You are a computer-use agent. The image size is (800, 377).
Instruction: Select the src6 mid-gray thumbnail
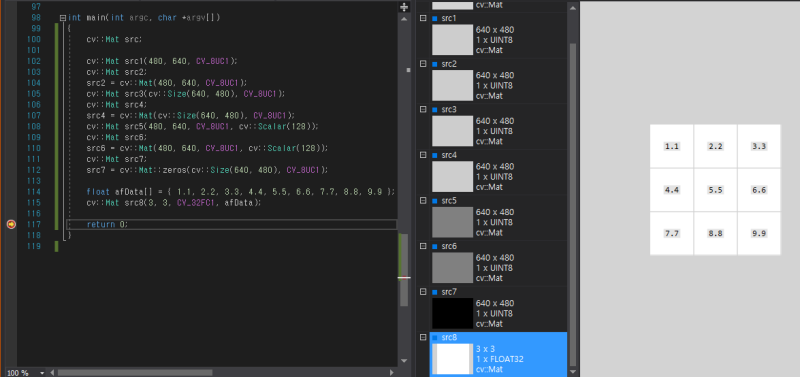[453, 267]
